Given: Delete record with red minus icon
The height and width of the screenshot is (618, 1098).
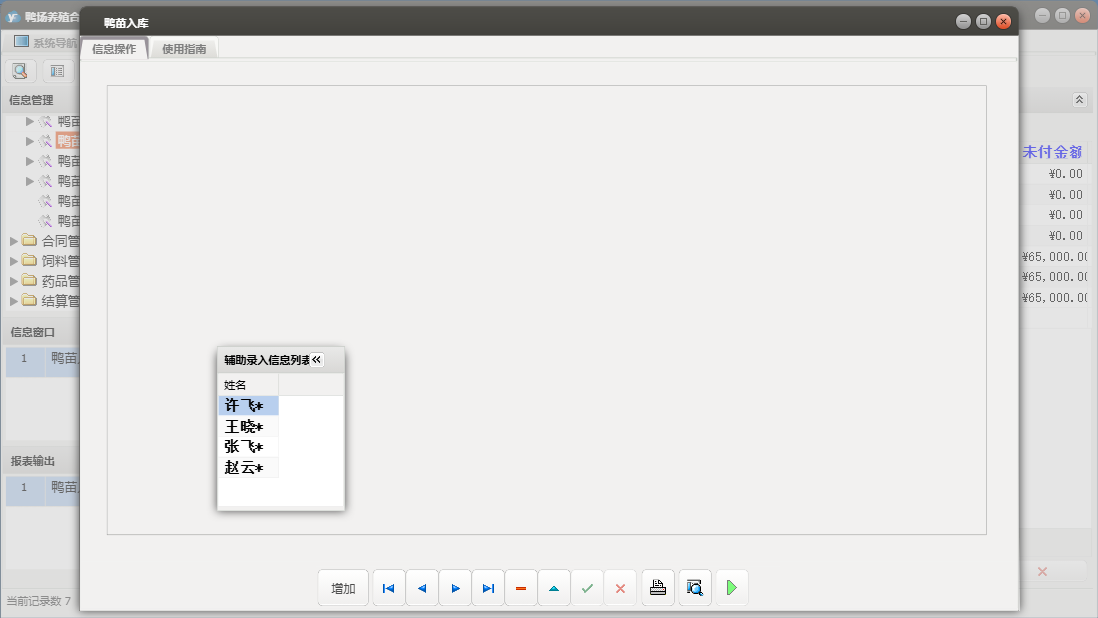Looking at the screenshot, I should (521, 588).
